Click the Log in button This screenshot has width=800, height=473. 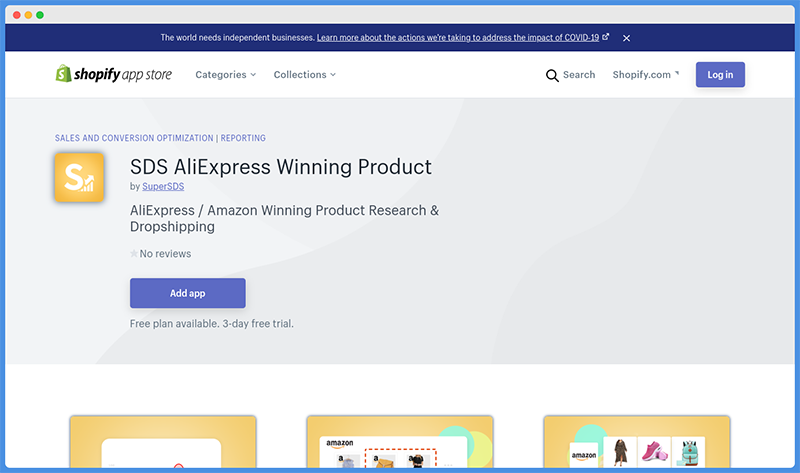[720, 74]
